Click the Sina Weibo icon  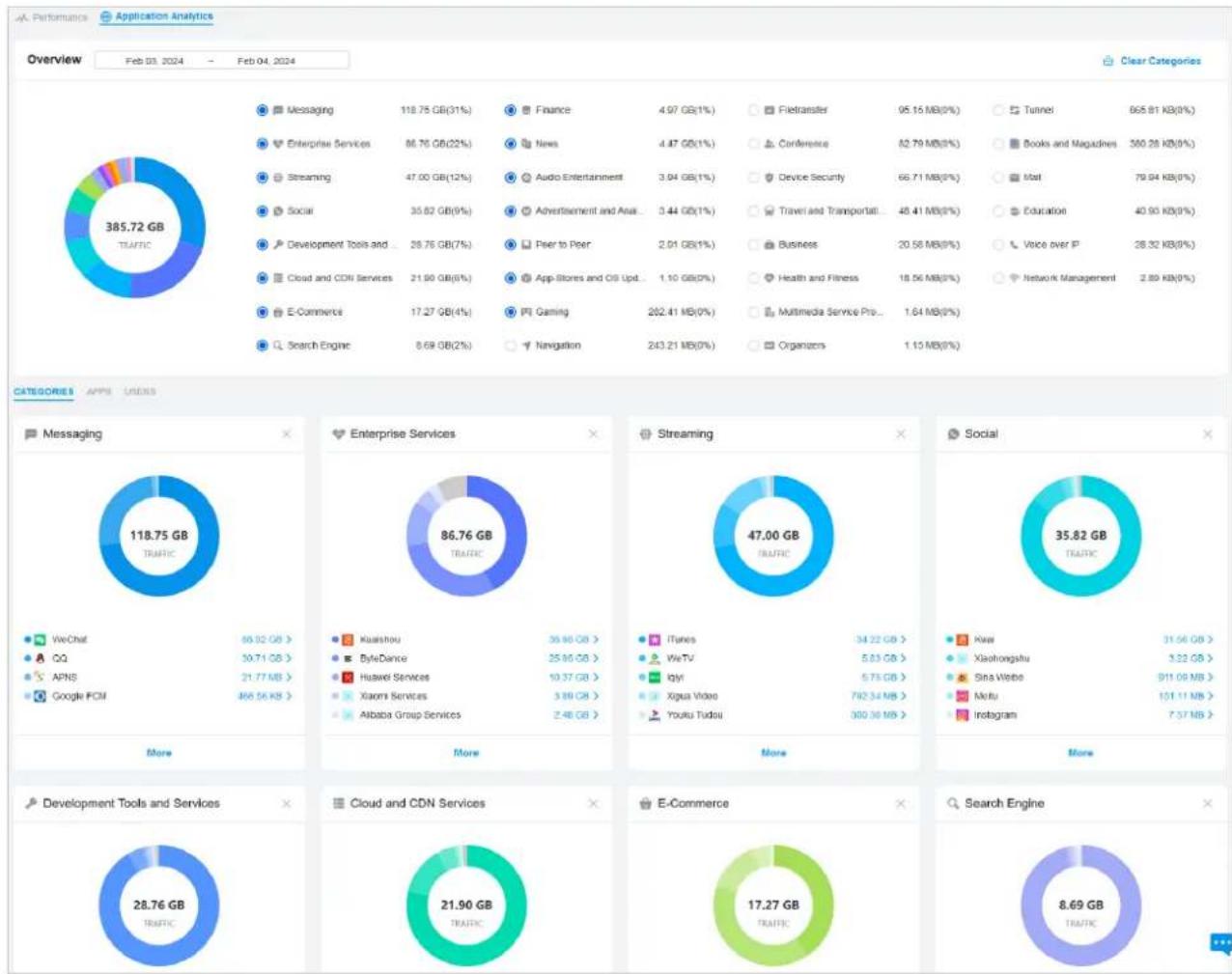click(962, 678)
